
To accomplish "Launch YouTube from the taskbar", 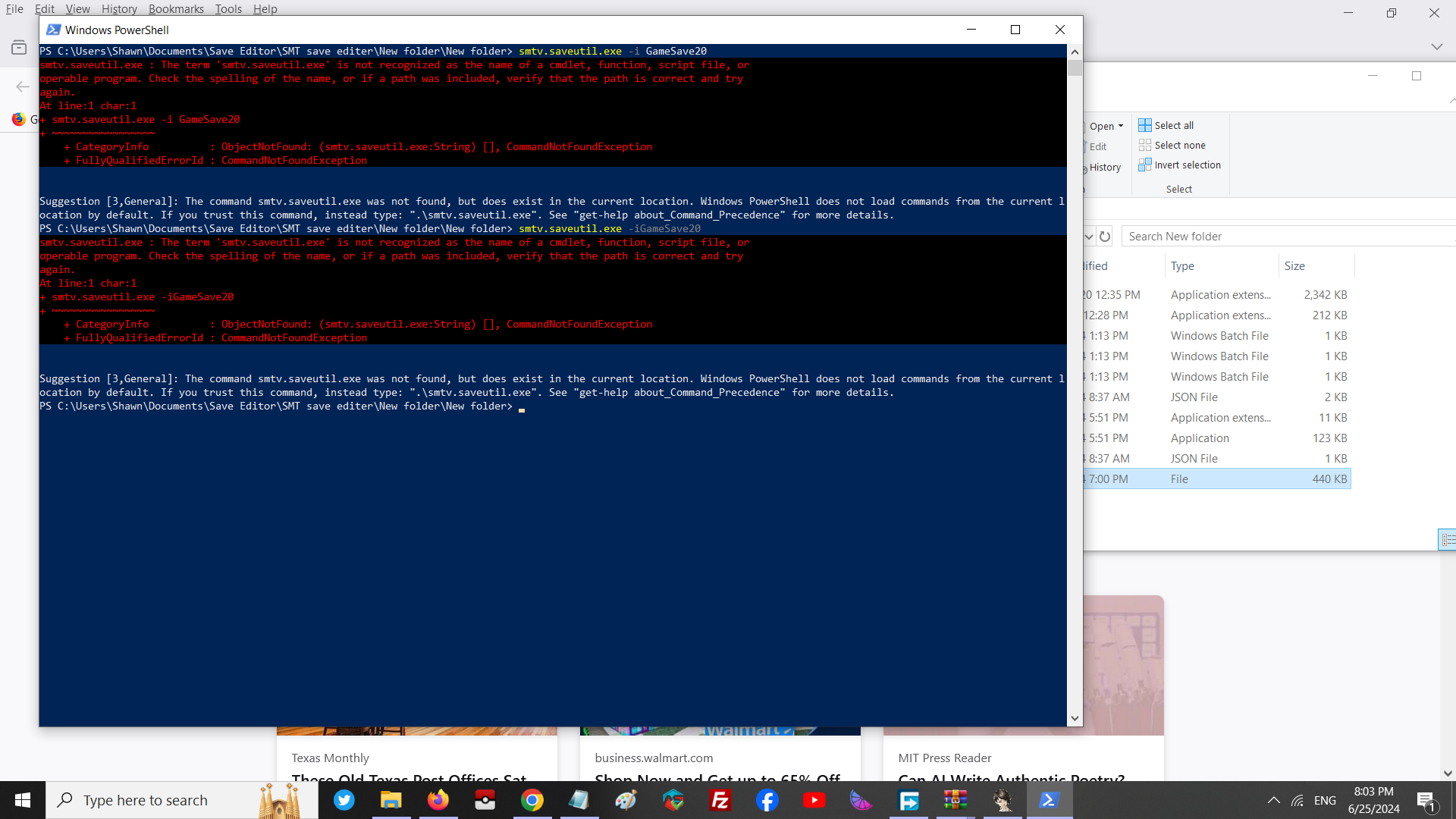I will 814,800.
